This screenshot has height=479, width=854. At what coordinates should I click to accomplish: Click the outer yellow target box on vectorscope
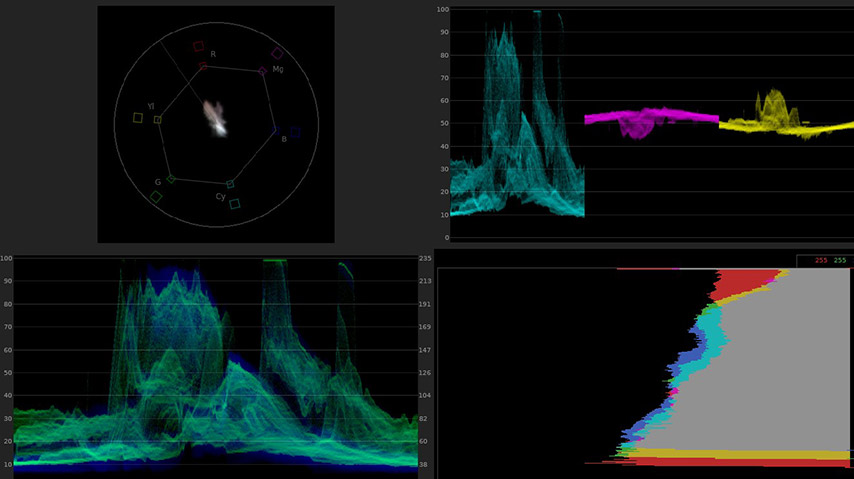(138, 118)
